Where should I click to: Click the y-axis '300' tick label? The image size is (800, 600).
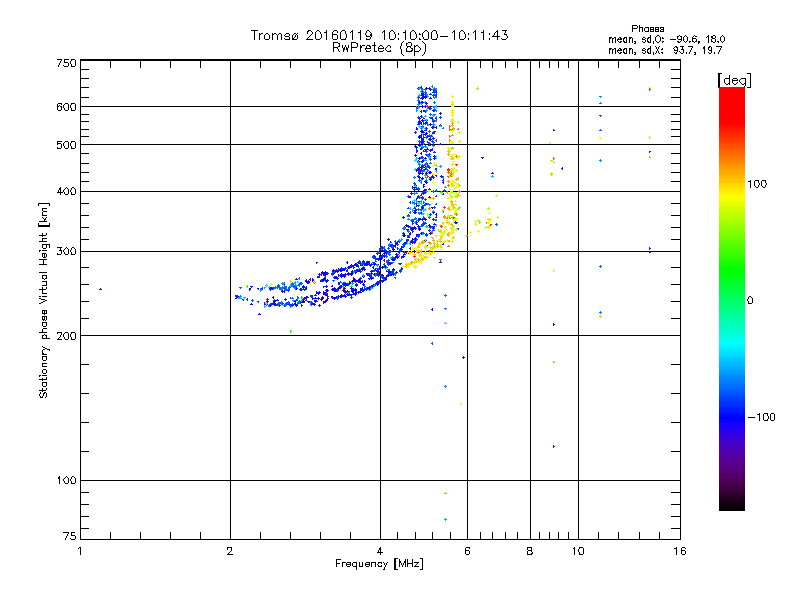pos(66,252)
